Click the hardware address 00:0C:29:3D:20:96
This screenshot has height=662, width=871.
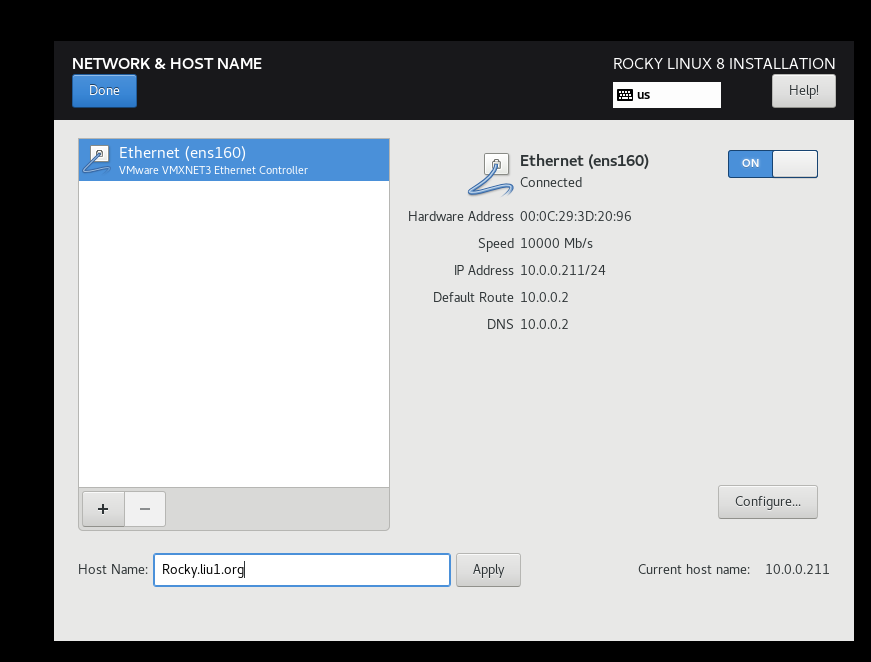(575, 216)
